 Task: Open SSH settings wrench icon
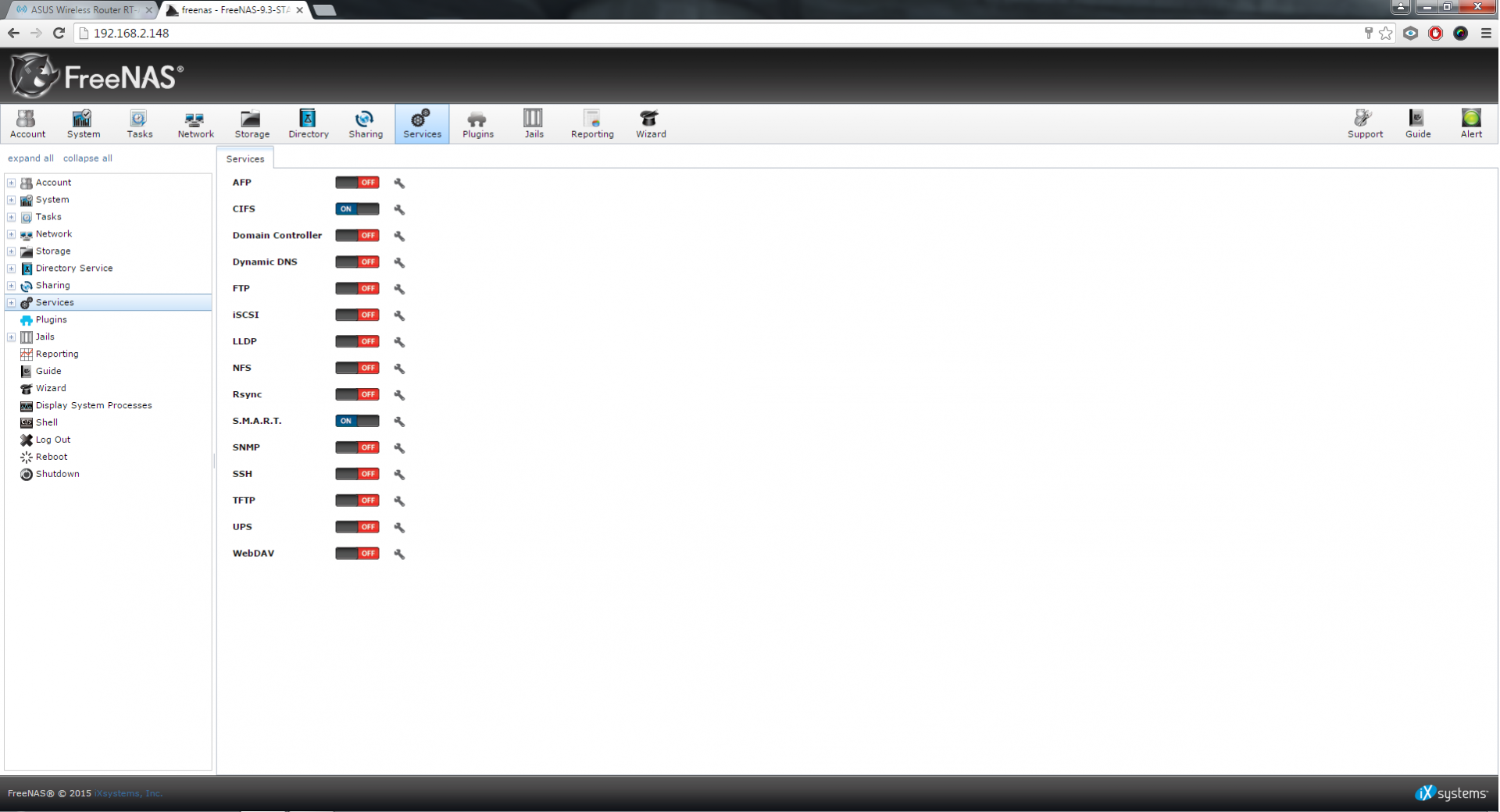[399, 475]
